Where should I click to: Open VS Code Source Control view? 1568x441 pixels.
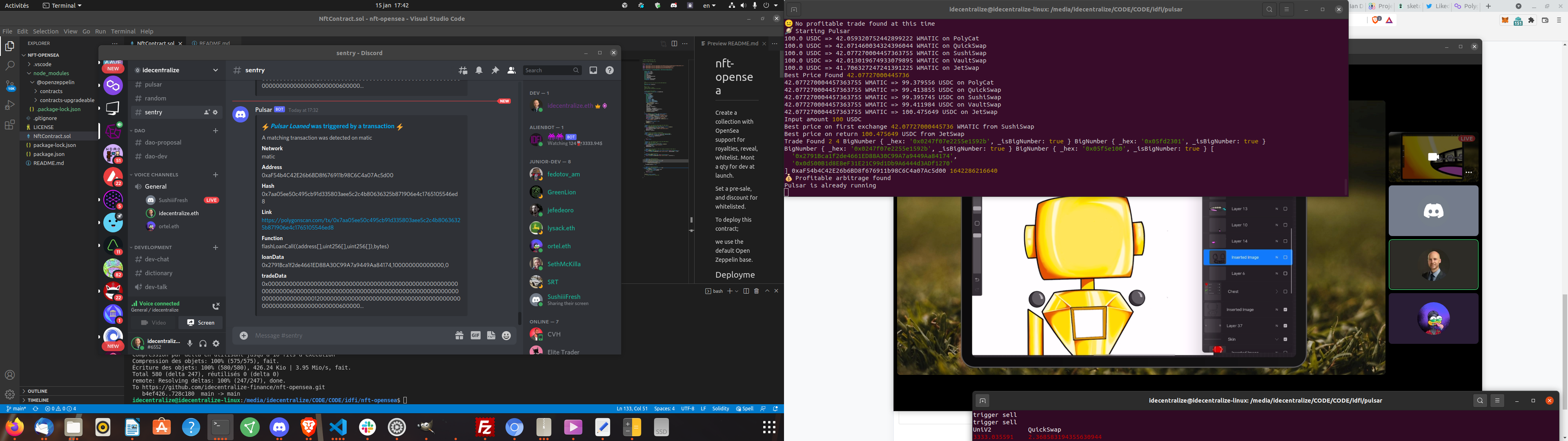[x=10, y=85]
